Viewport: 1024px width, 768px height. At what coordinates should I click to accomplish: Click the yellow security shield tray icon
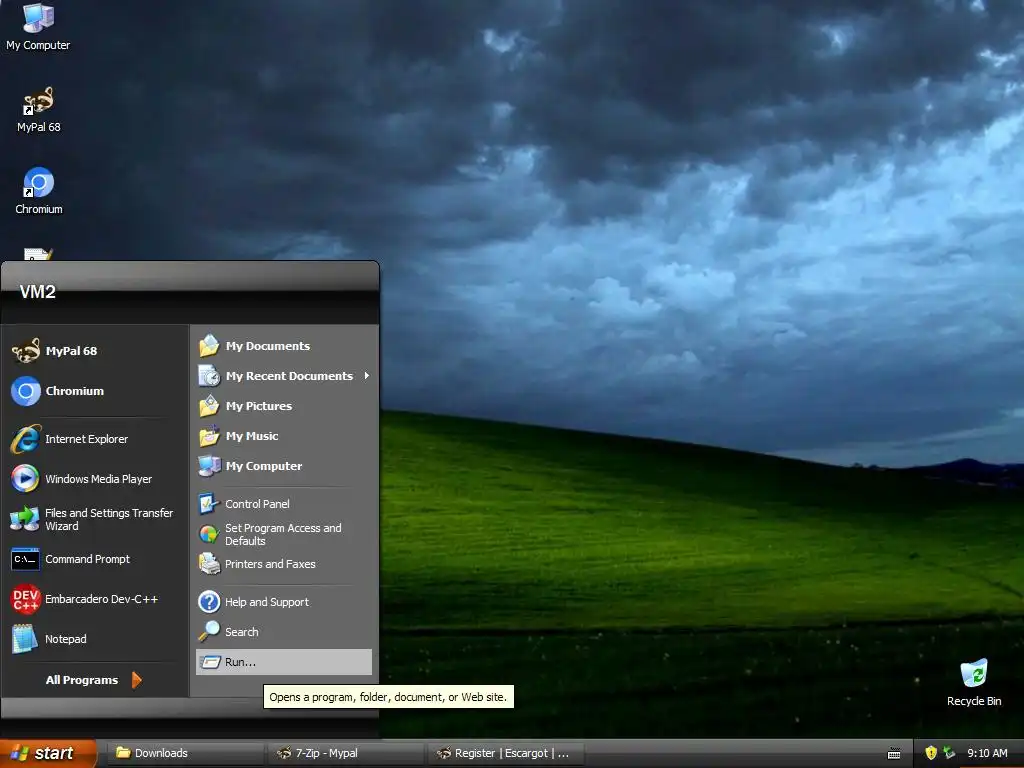pyautogui.click(x=931, y=753)
